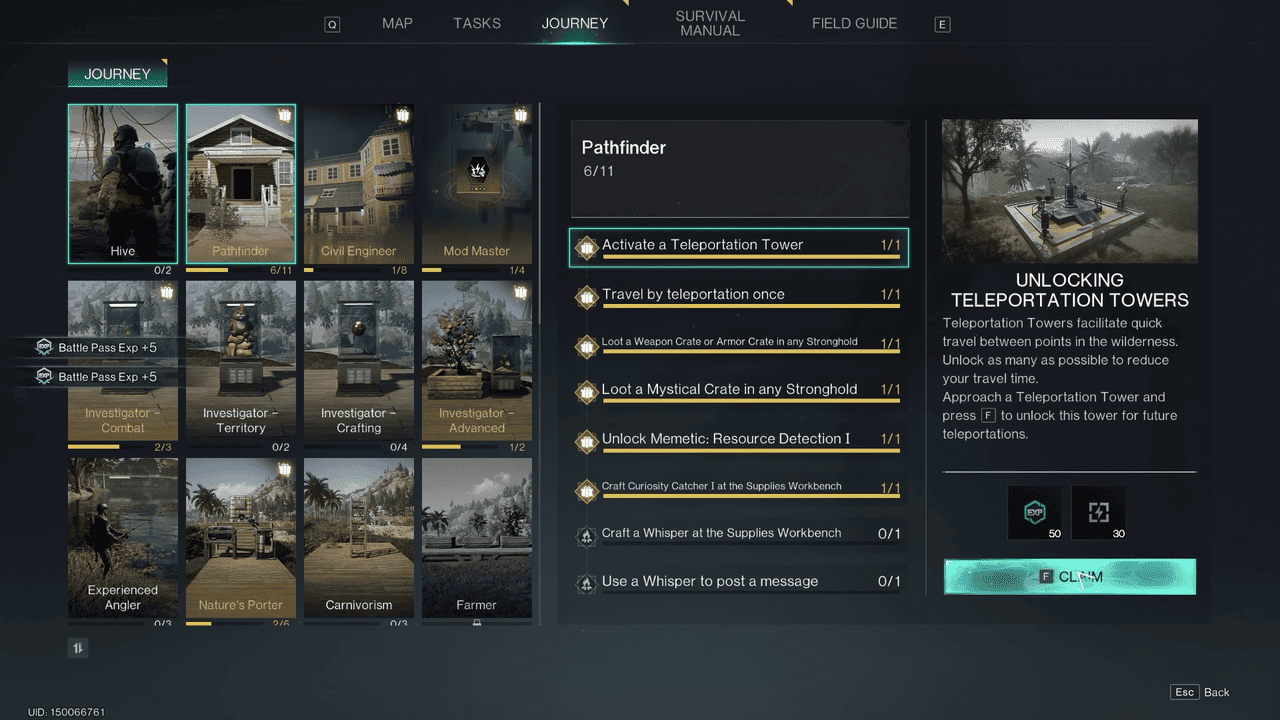The height and width of the screenshot is (720, 1280).
Task: Click badge beside Craft Curiosity Catcher I task
Action: pyautogui.click(x=587, y=491)
